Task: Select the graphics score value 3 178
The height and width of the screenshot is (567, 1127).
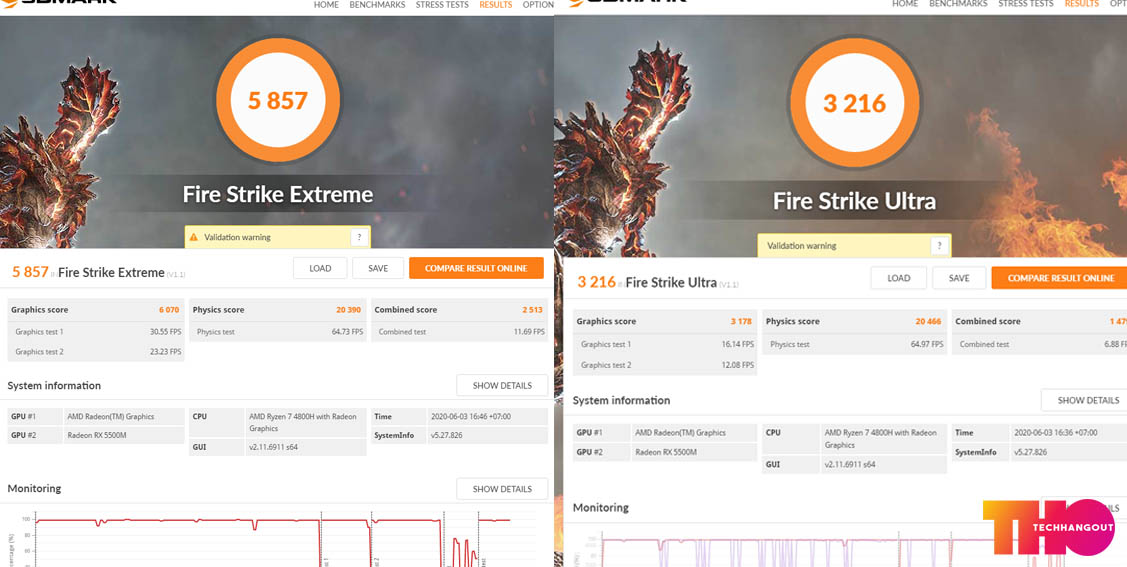Action: (741, 321)
